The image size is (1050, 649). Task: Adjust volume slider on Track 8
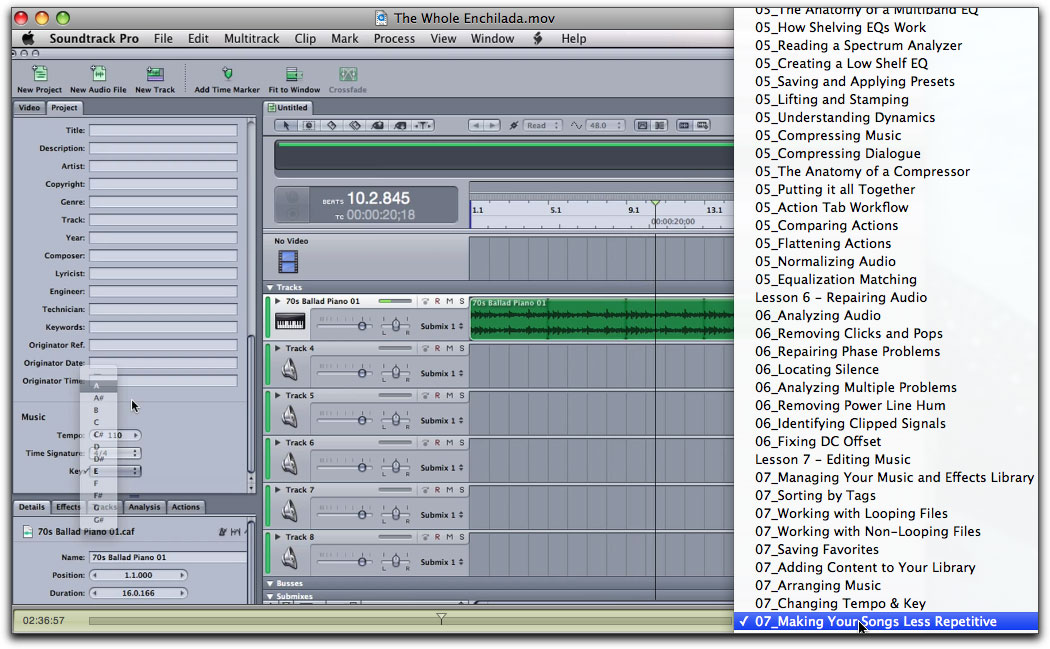click(x=362, y=562)
